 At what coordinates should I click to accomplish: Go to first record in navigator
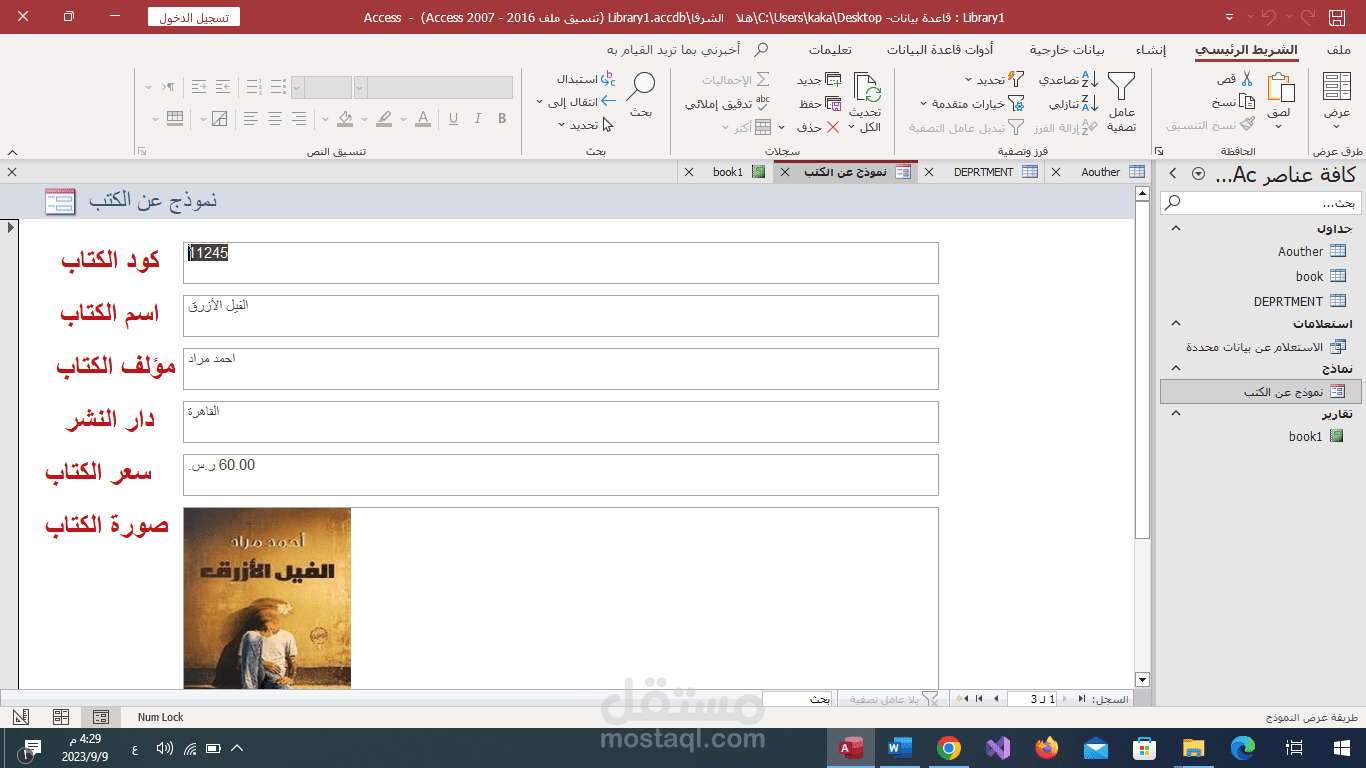click(x=1082, y=699)
